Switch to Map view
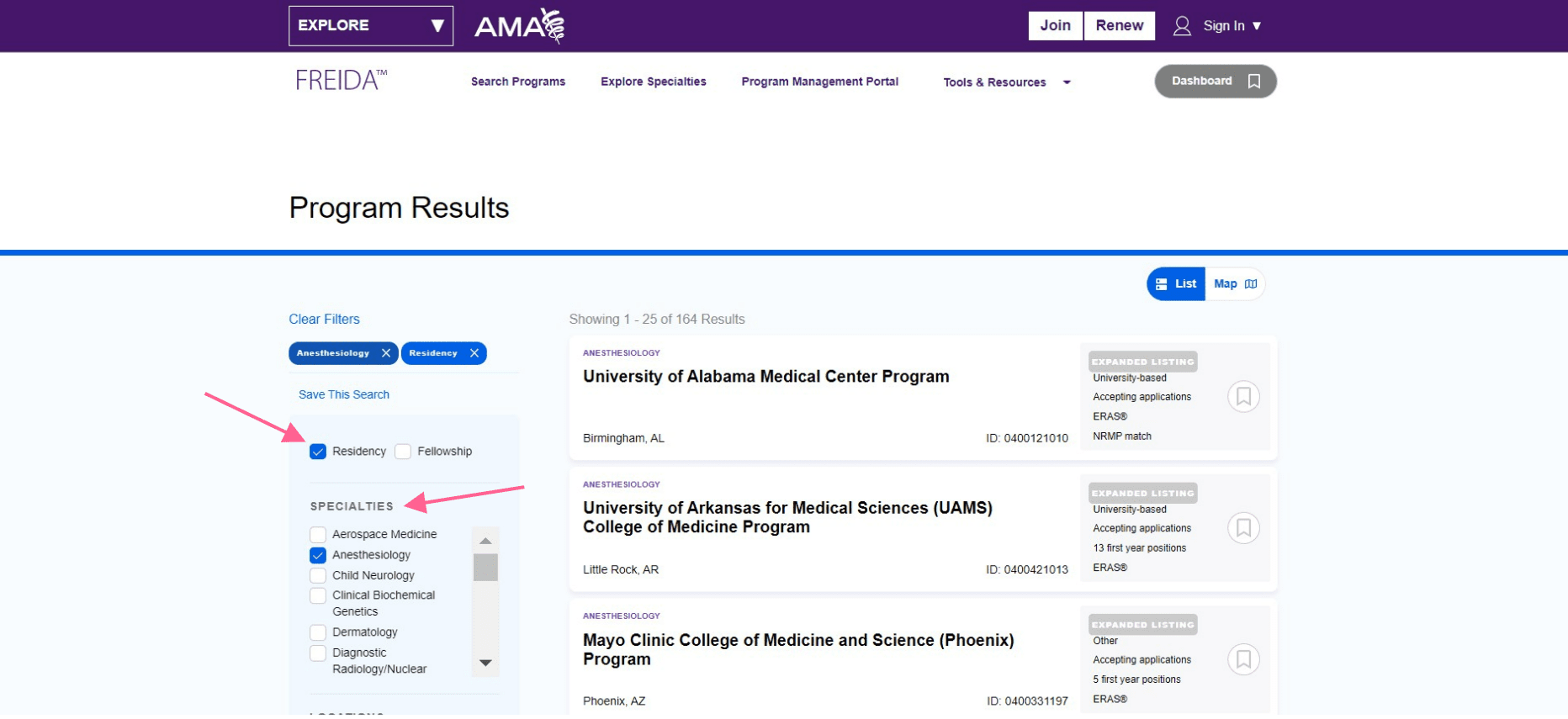The width and height of the screenshot is (1568, 719). [x=1235, y=284]
